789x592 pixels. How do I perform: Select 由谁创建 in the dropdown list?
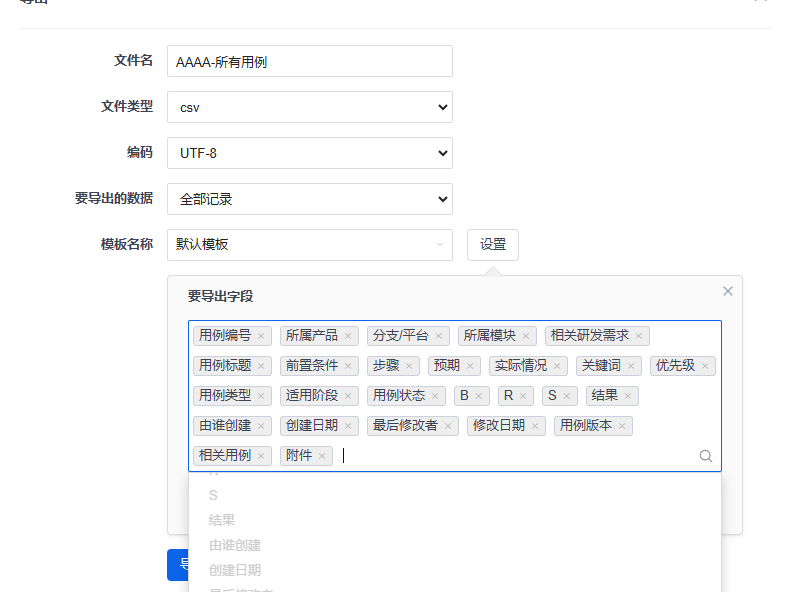coord(455,545)
